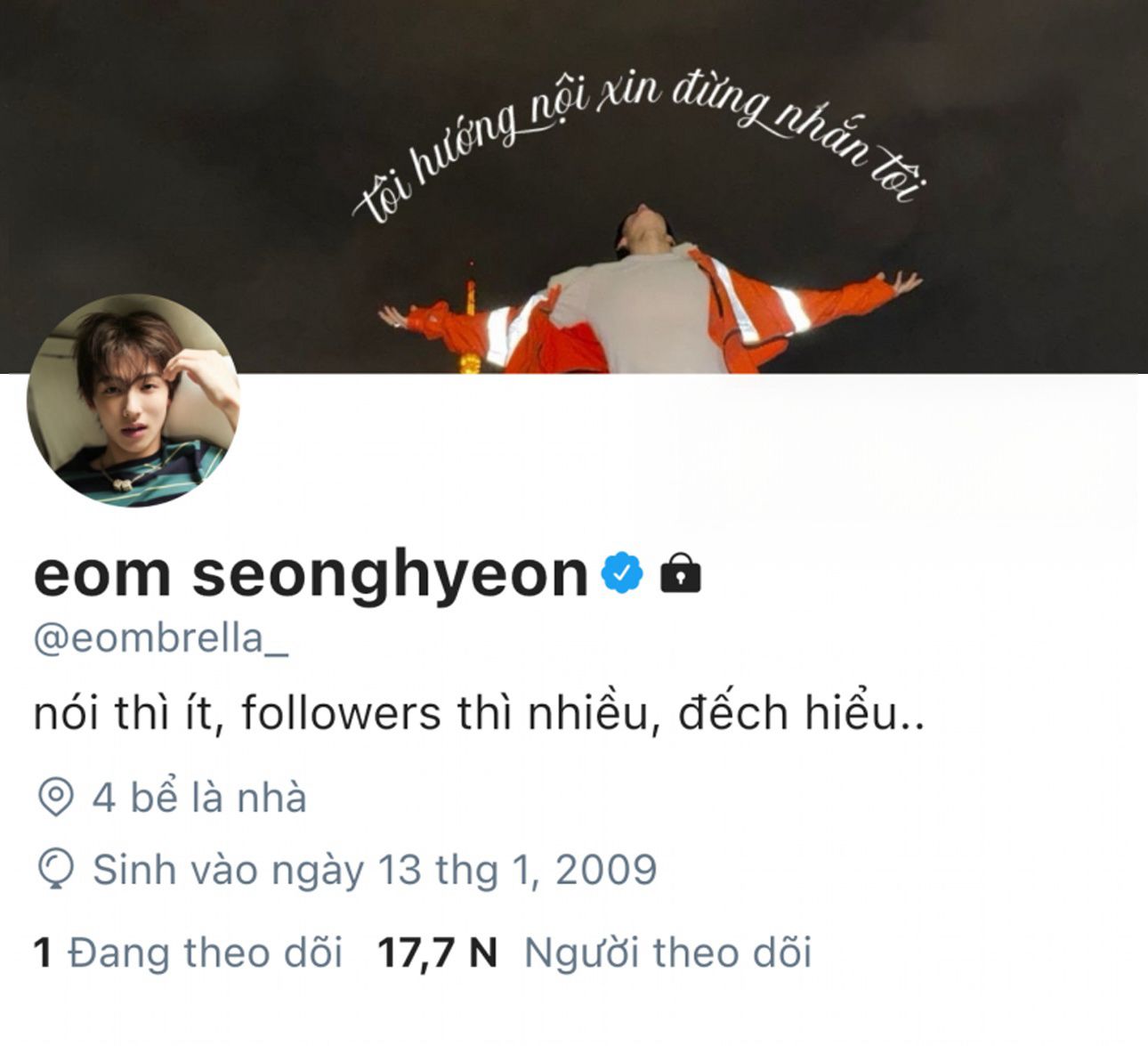Click the location pin icon
Image resolution: width=1148 pixels, height=1046 pixels.
tap(56, 797)
